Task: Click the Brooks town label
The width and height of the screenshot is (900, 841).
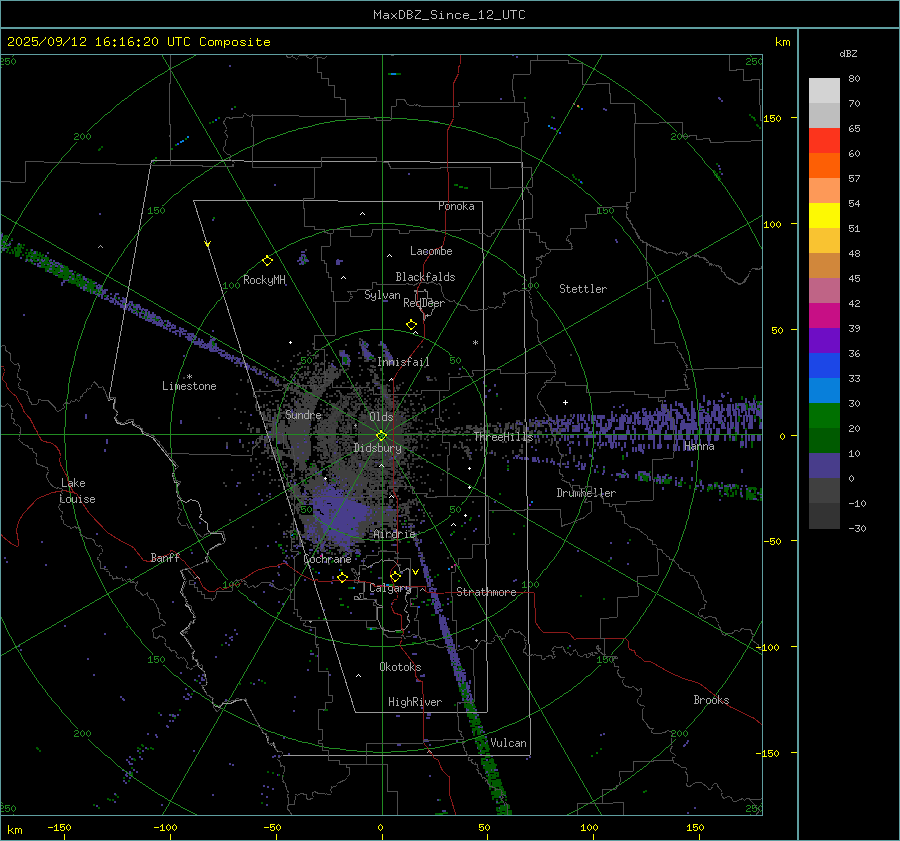Action: 711,700
